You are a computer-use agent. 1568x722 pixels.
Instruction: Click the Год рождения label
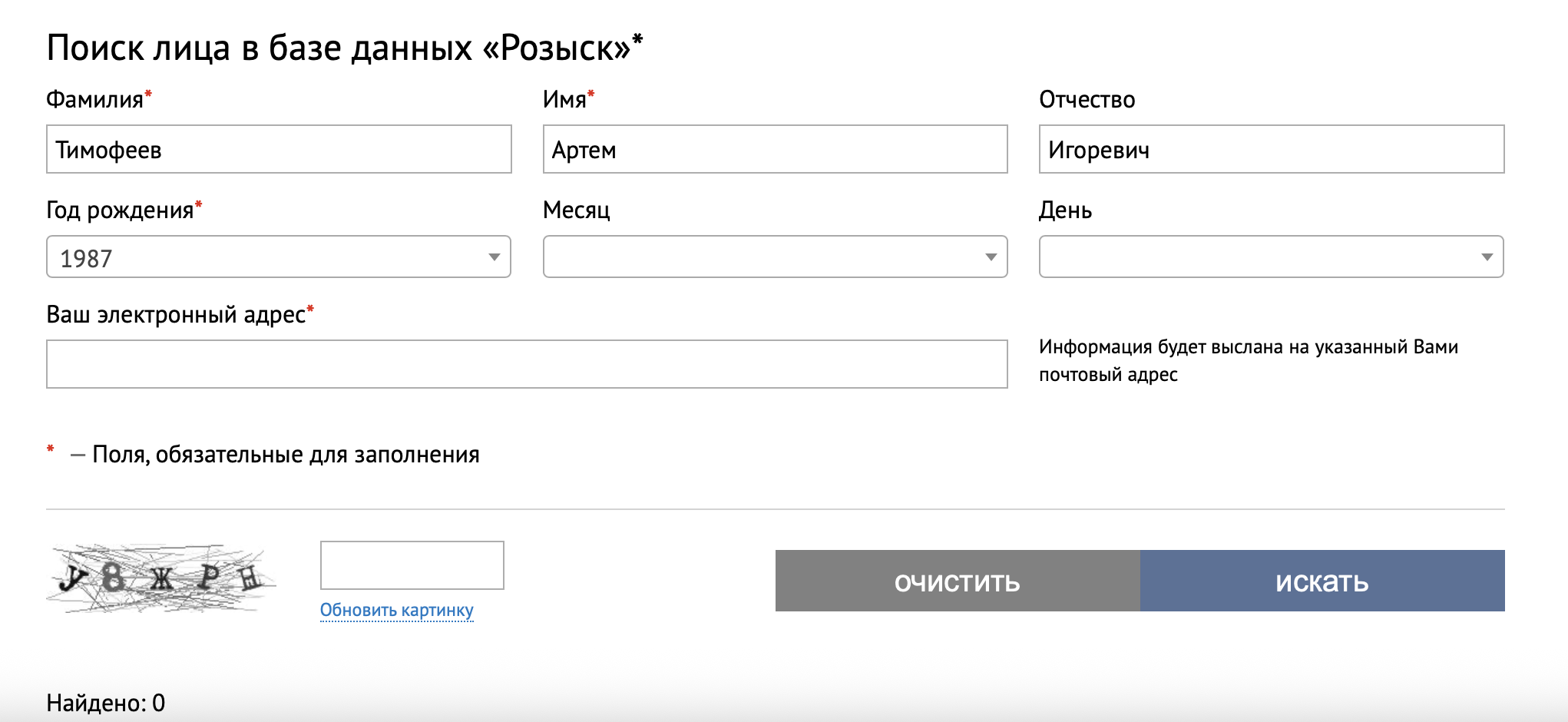[124, 210]
